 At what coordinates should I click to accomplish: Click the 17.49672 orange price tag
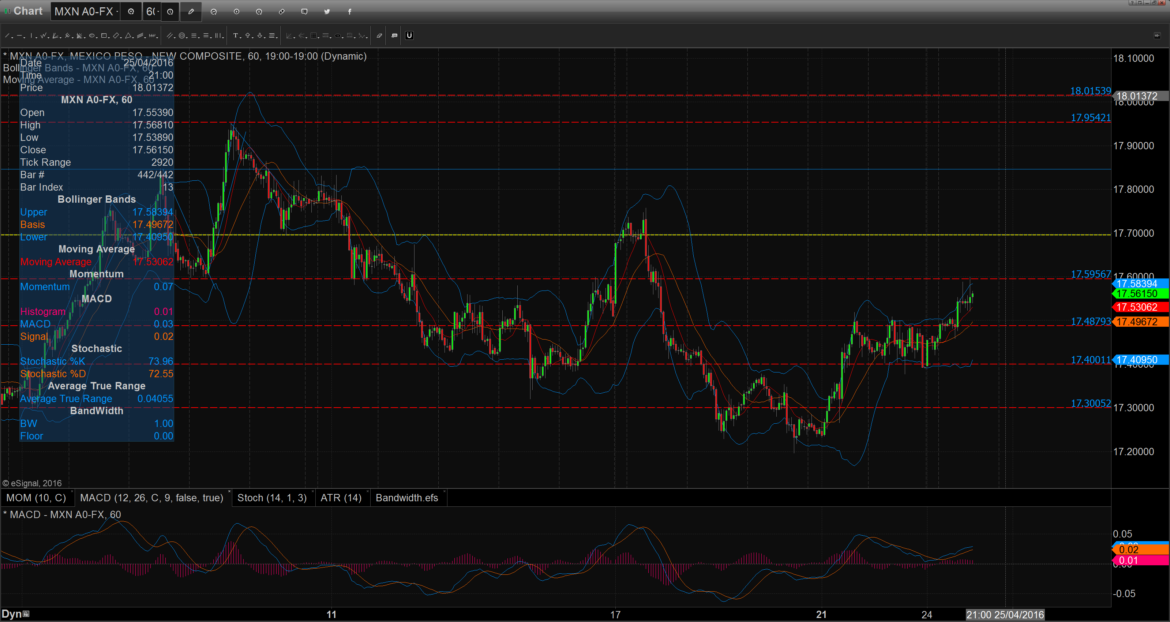click(x=1136, y=321)
